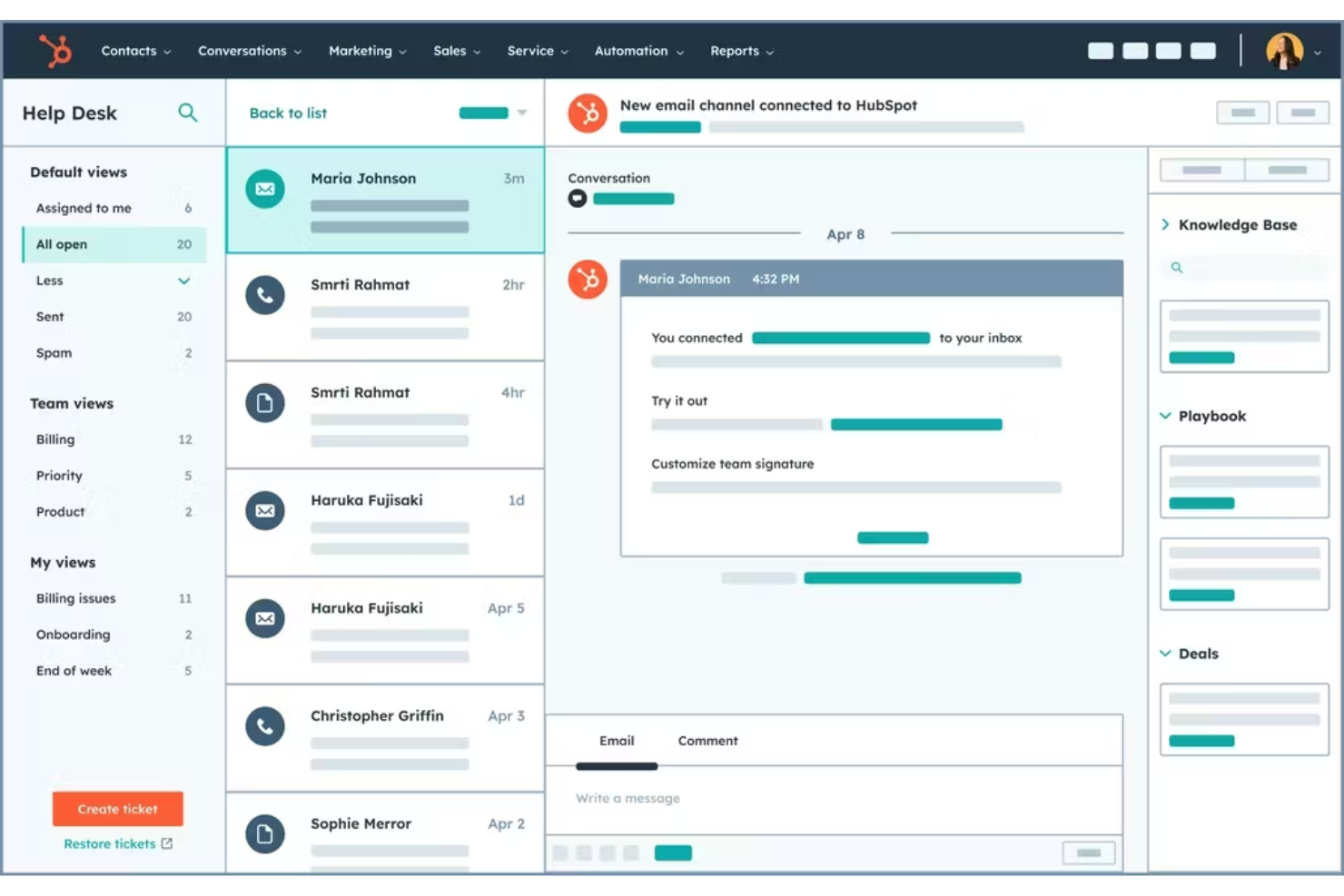Collapse the Playbook panel
1344x896 pixels.
pos(1166,416)
